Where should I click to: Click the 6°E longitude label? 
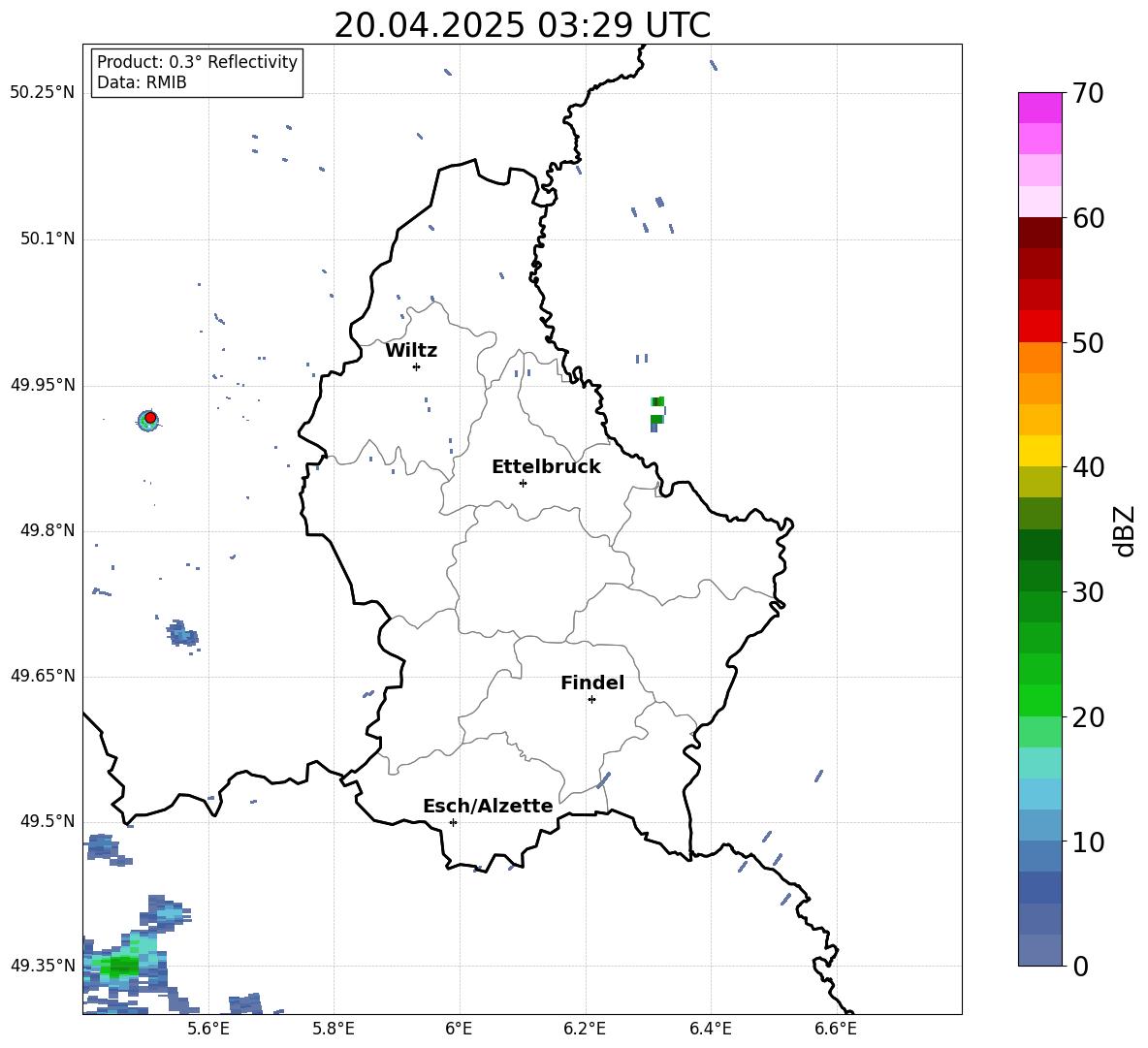[x=459, y=1029]
